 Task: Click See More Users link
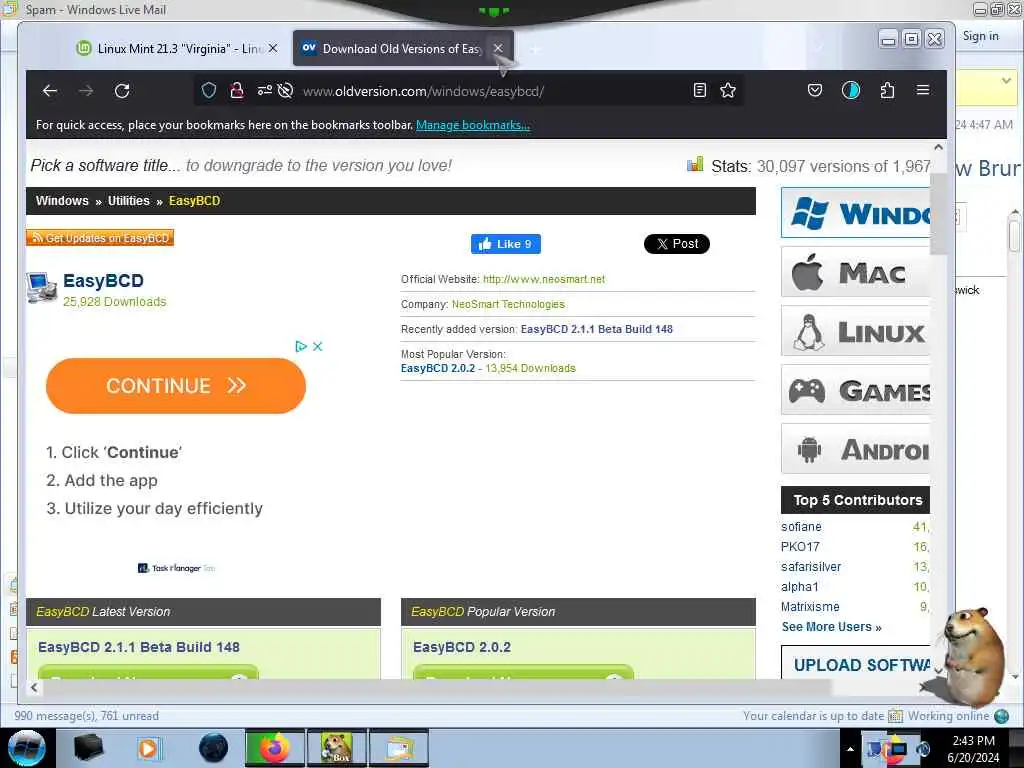(831, 627)
